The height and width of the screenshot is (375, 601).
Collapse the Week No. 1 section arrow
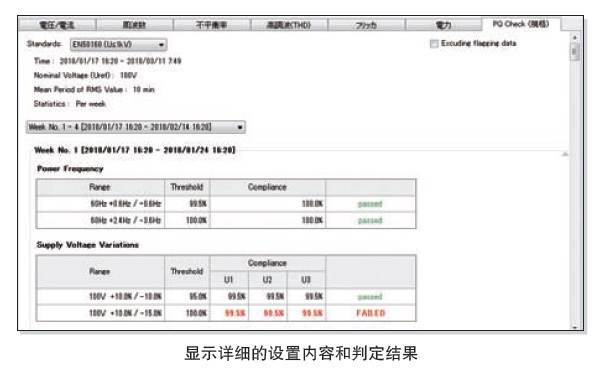[x=565, y=154]
